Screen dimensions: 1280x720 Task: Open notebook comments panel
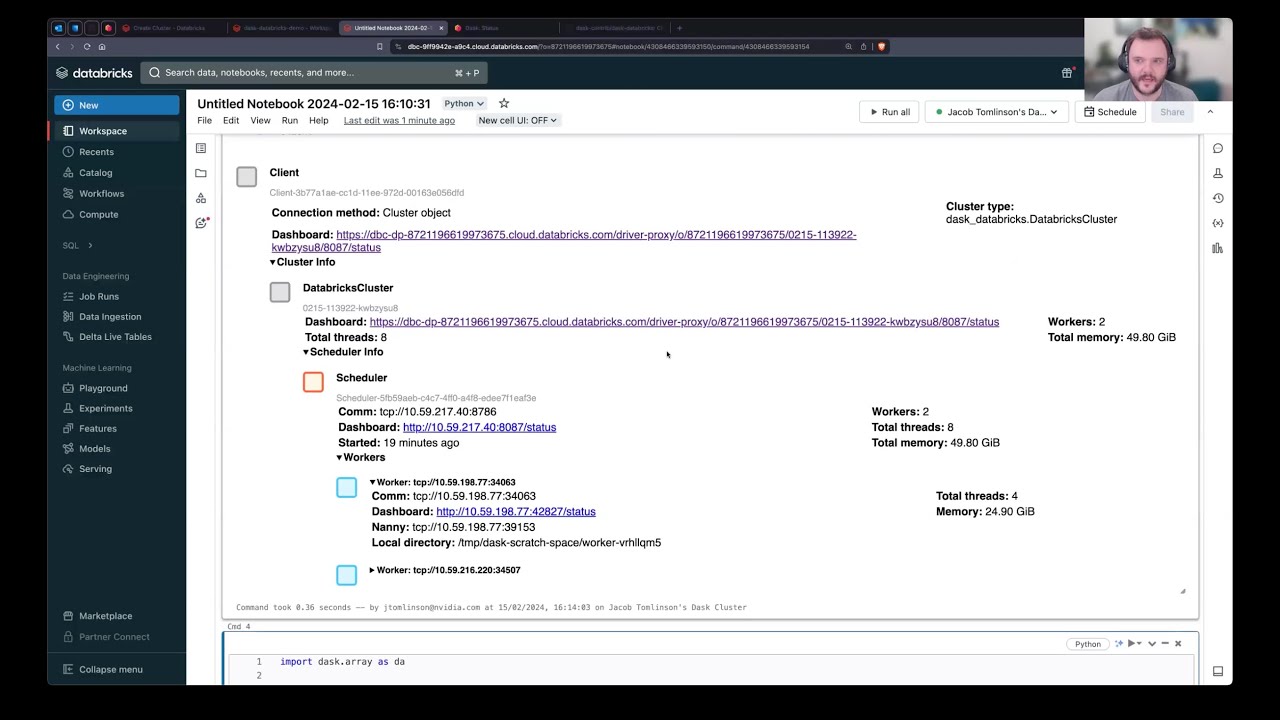coord(1218,148)
